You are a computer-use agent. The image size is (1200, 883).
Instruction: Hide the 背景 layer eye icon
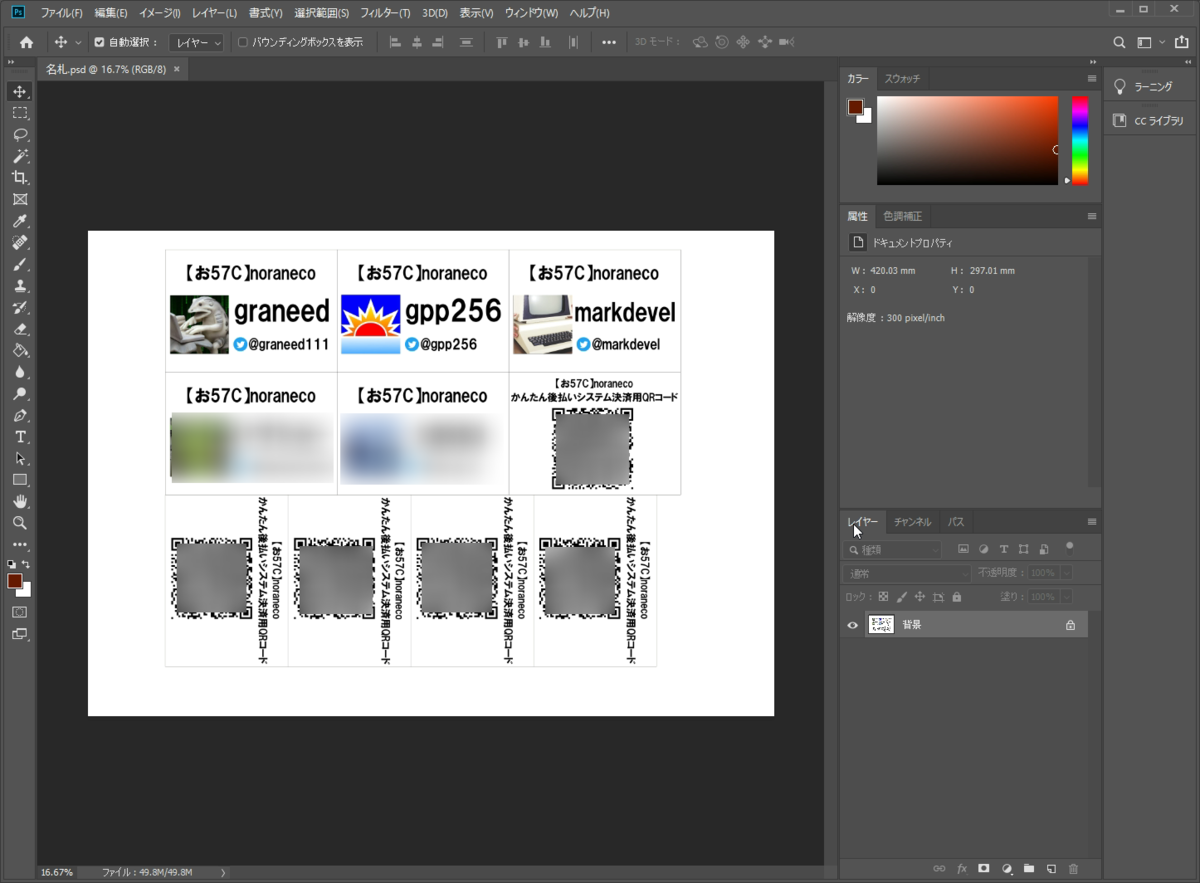853,625
